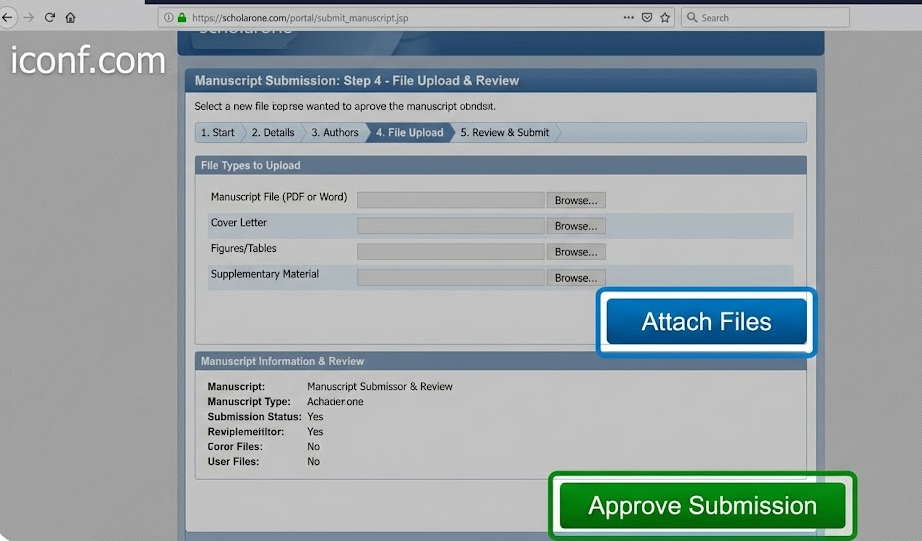Open the page actions three-dot menu
Image resolution: width=922 pixels, height=541 pixels.
[628, 18]
